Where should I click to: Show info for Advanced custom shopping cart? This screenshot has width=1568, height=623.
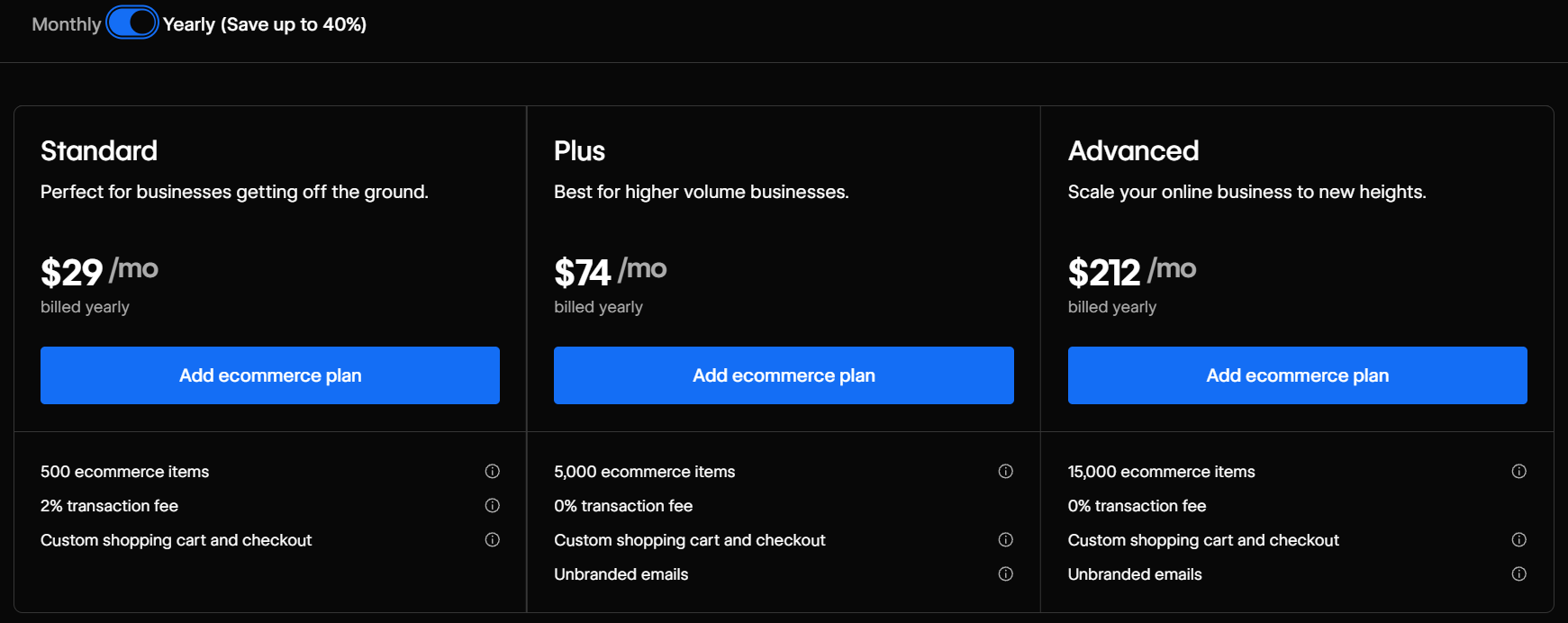click(1519, 539)
